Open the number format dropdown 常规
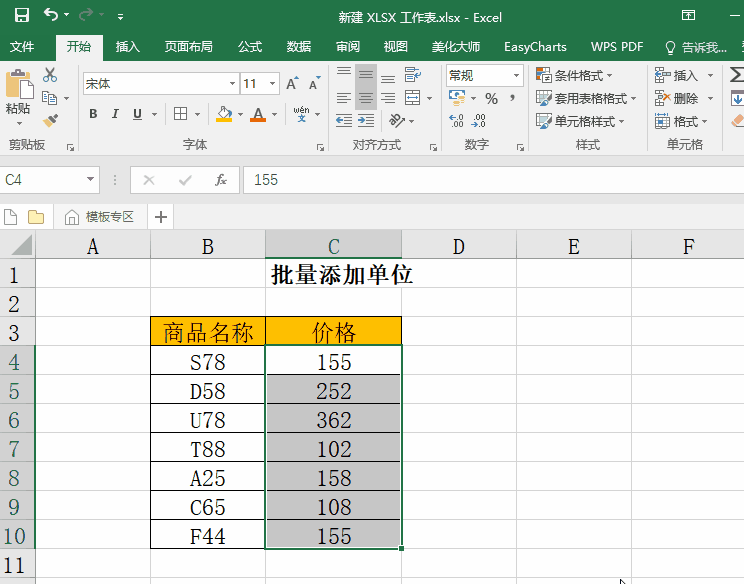 tap(517, 76)
